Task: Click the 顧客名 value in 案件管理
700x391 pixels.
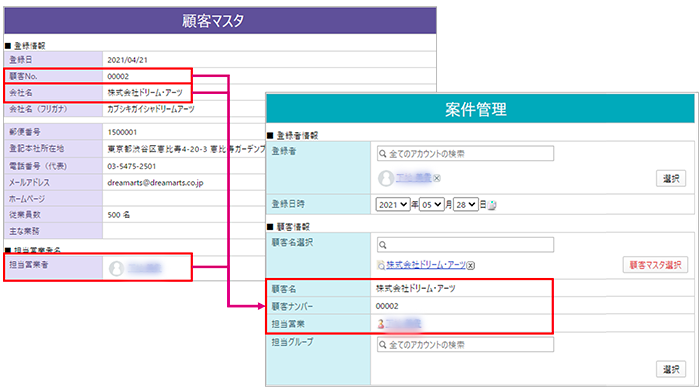Action: 416,288
